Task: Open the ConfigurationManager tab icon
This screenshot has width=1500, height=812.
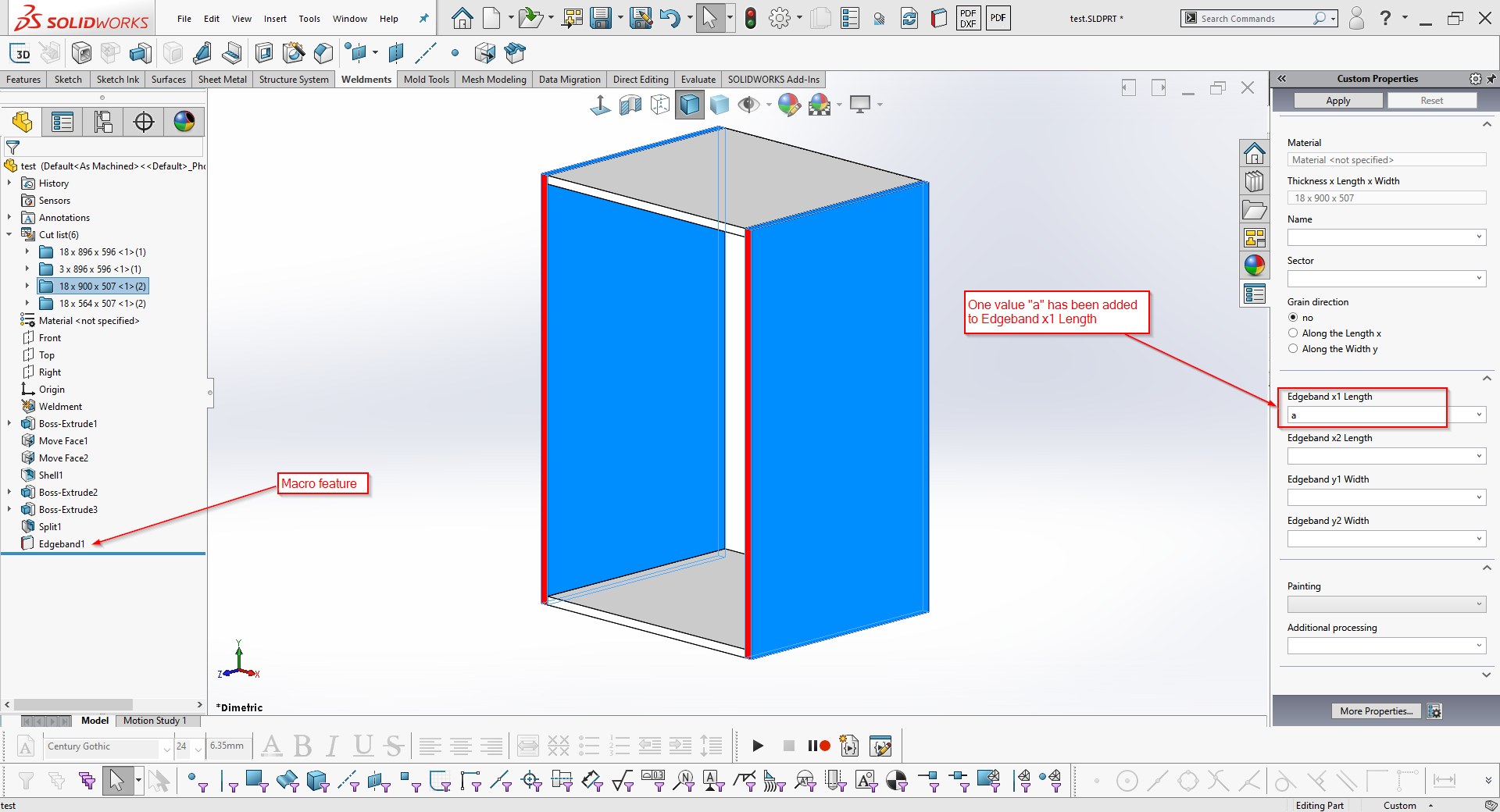Action: coord(103,122)
